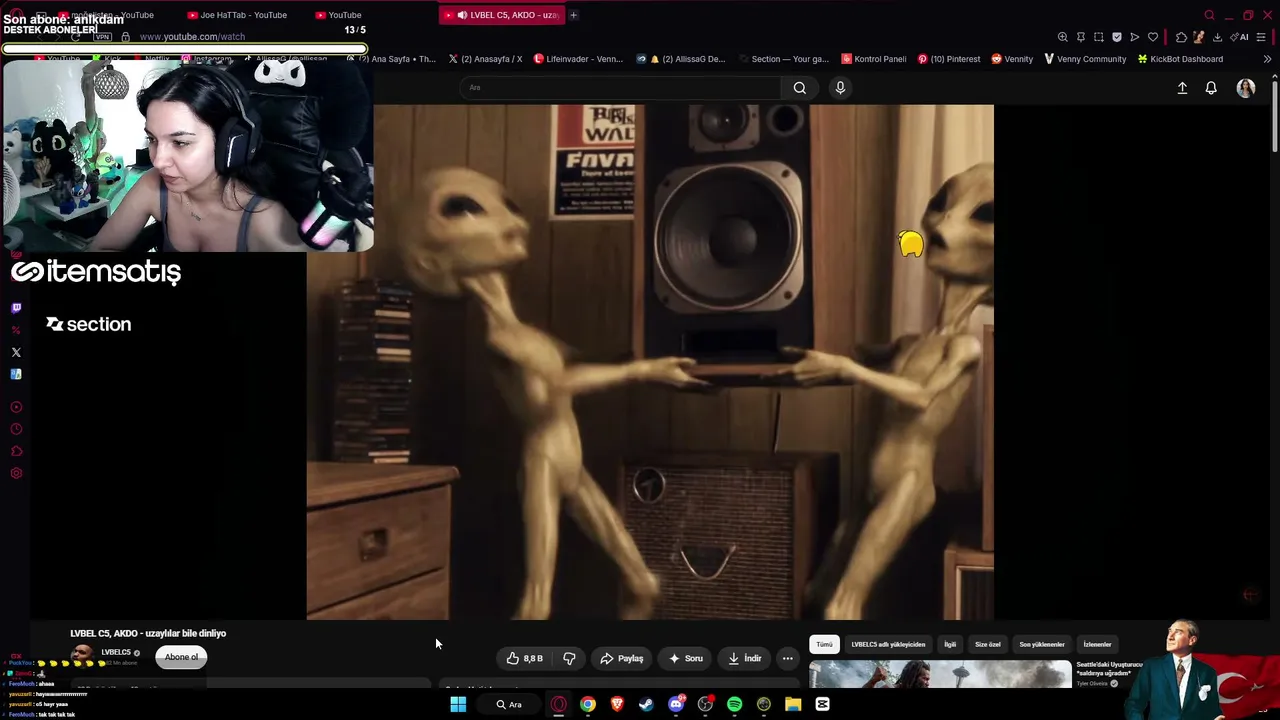The height and width of the screenshot is (720, 1280).
Task: Open a new tab with the plus button
Action: coord(574,15)
